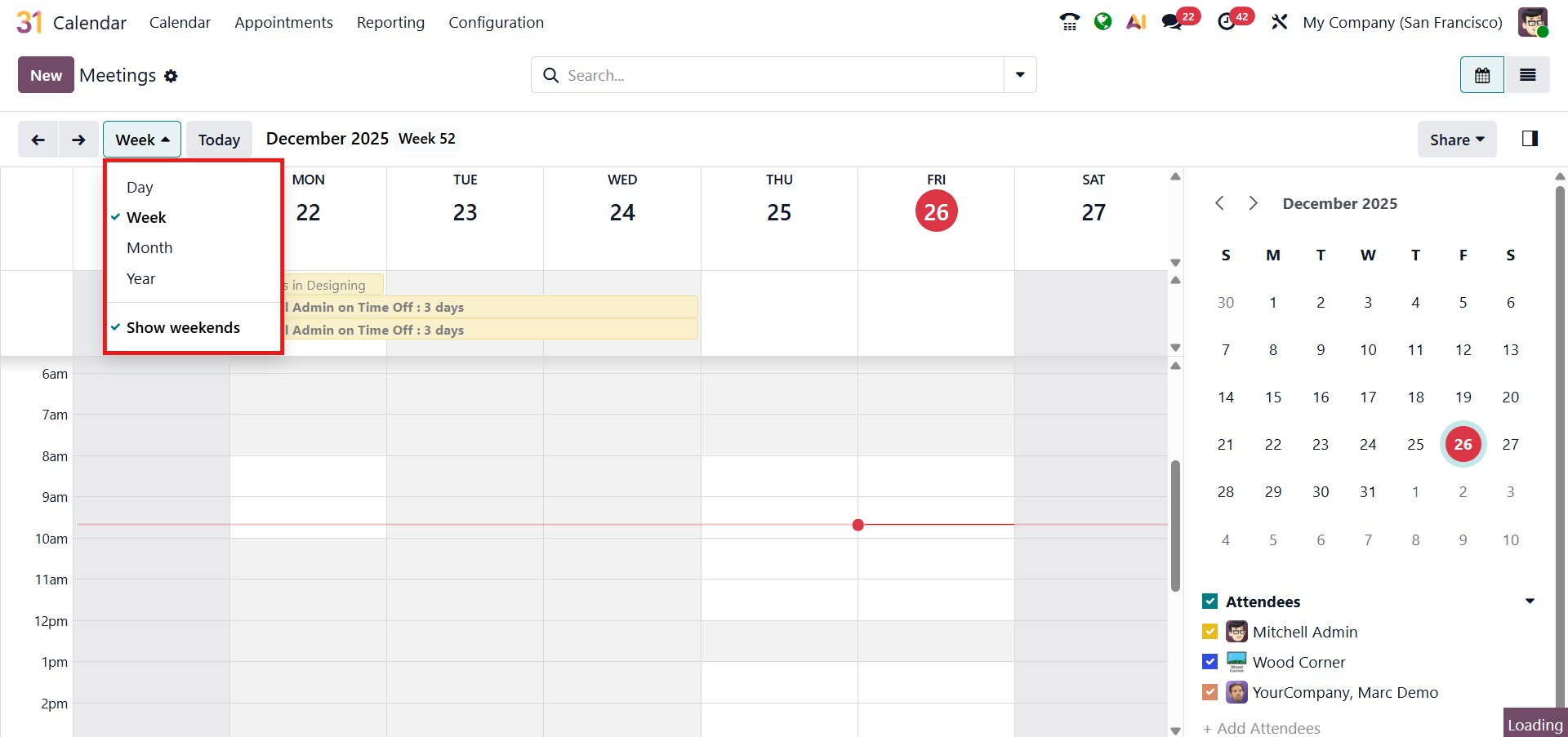Viewport: 1568px width, 737px height.
Task: Open the debug tools wrench icon
Action: coord(1279,22)
